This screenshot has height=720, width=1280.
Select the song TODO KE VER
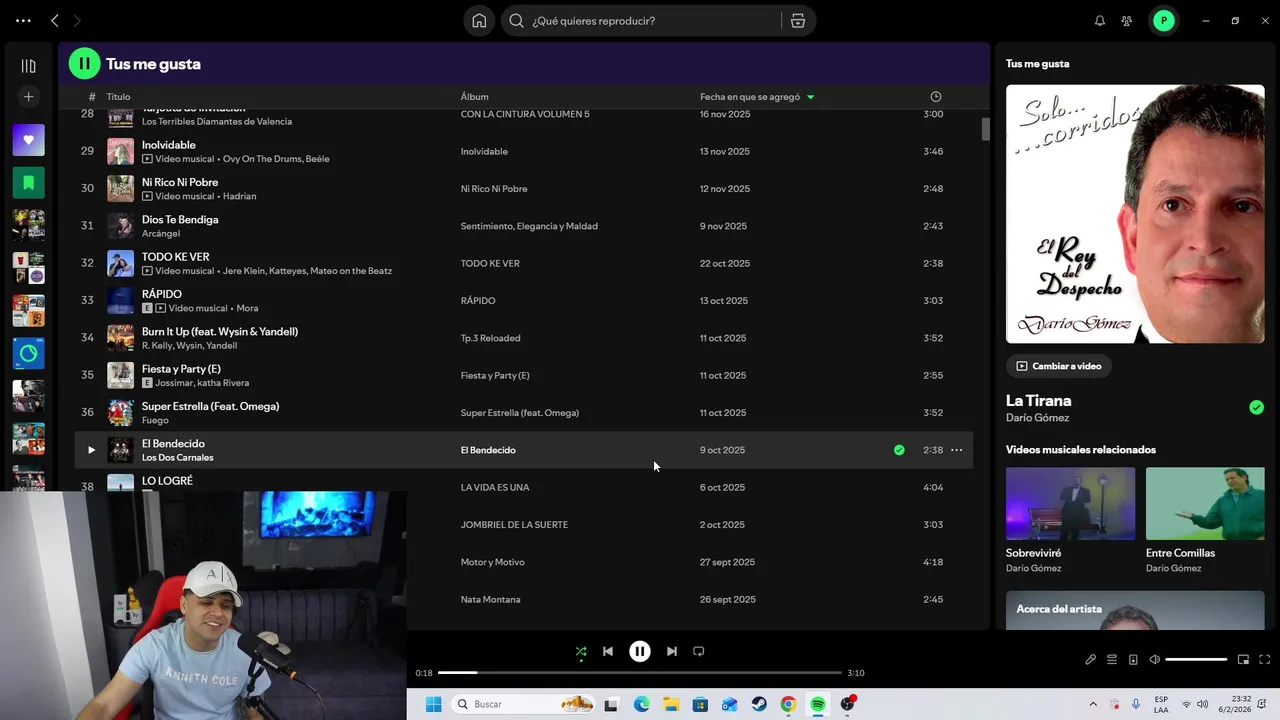175,257
